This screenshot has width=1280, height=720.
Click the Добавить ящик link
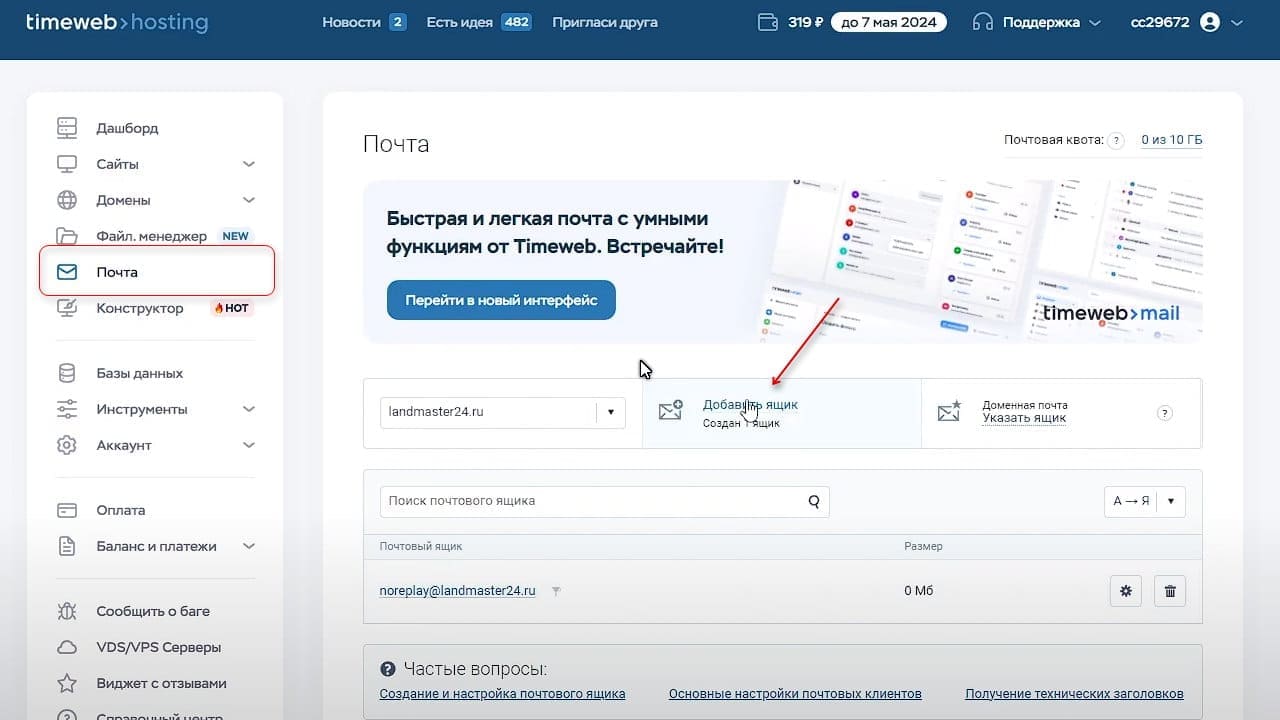click(750, 404)
